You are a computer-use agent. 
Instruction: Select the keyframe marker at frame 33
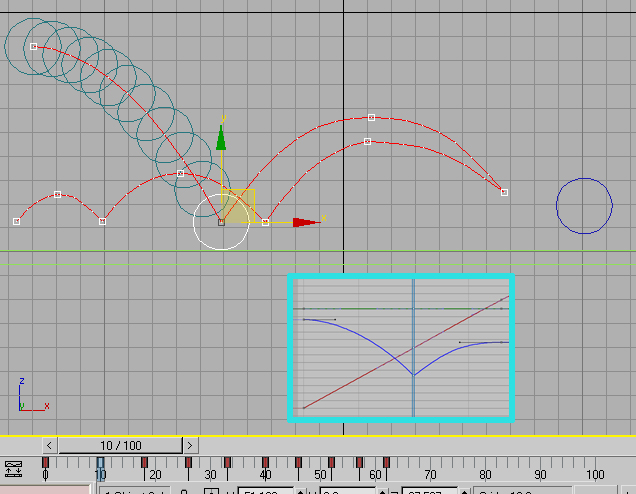(228, 463)
